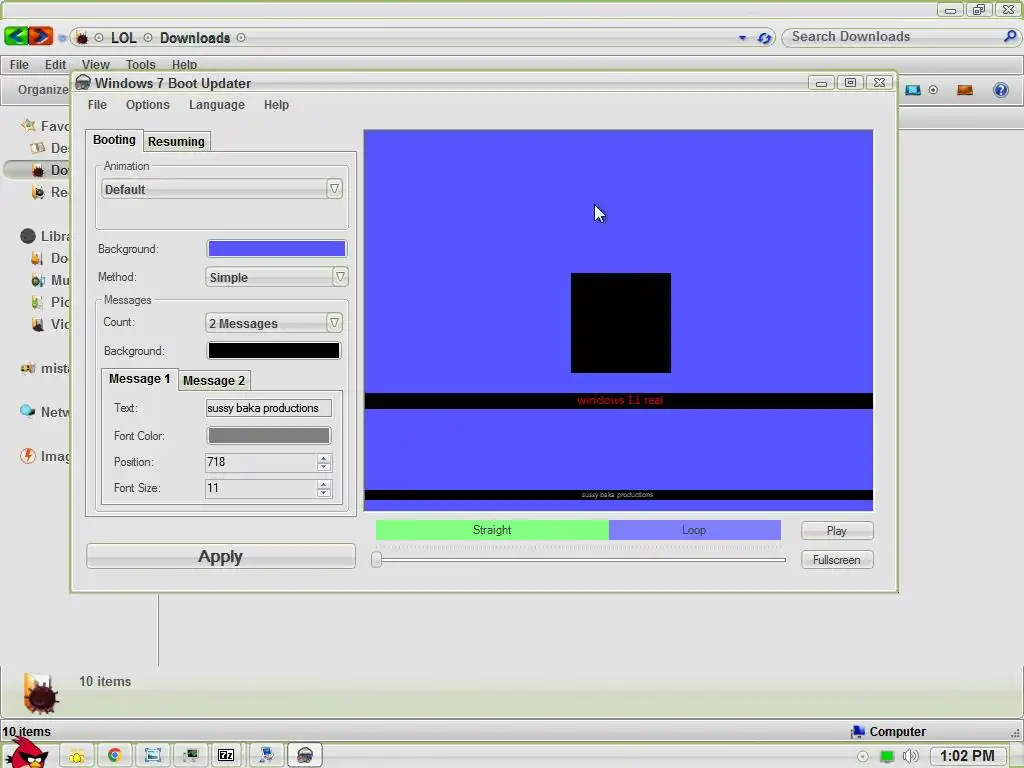Click the network computers taskbar icon
Viewport: 1024px width, 768px height.
[266, 756]
